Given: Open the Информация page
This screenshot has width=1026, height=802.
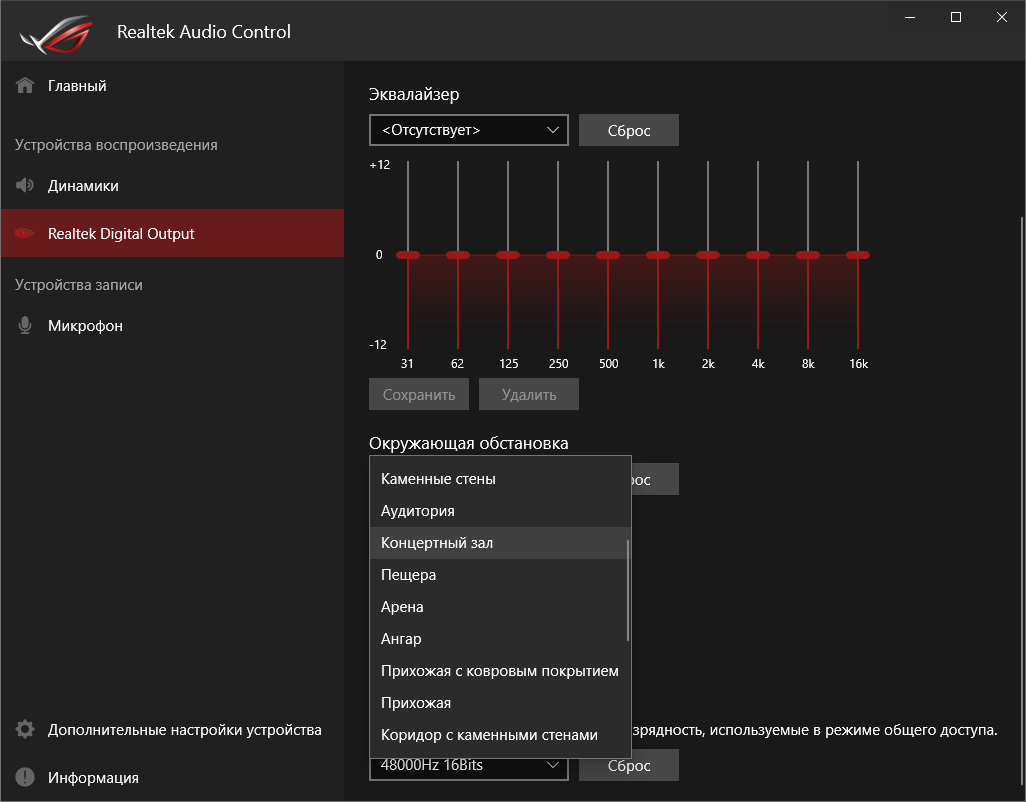Looking at the screenshot, I should point(172,777).
